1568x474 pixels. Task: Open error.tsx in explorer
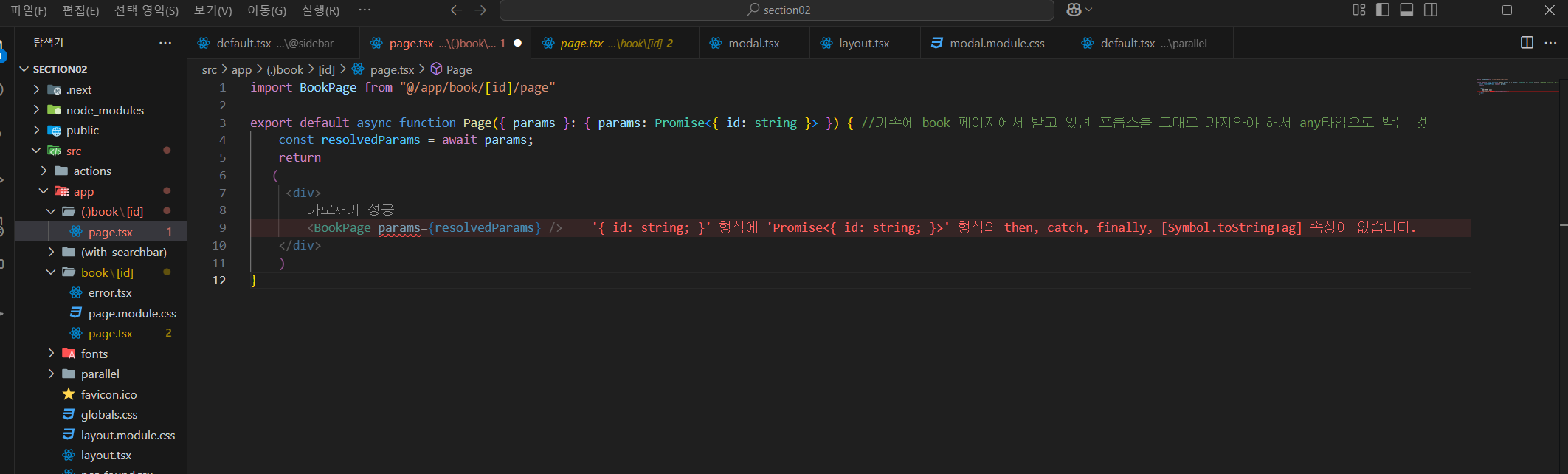click(100, 293)
